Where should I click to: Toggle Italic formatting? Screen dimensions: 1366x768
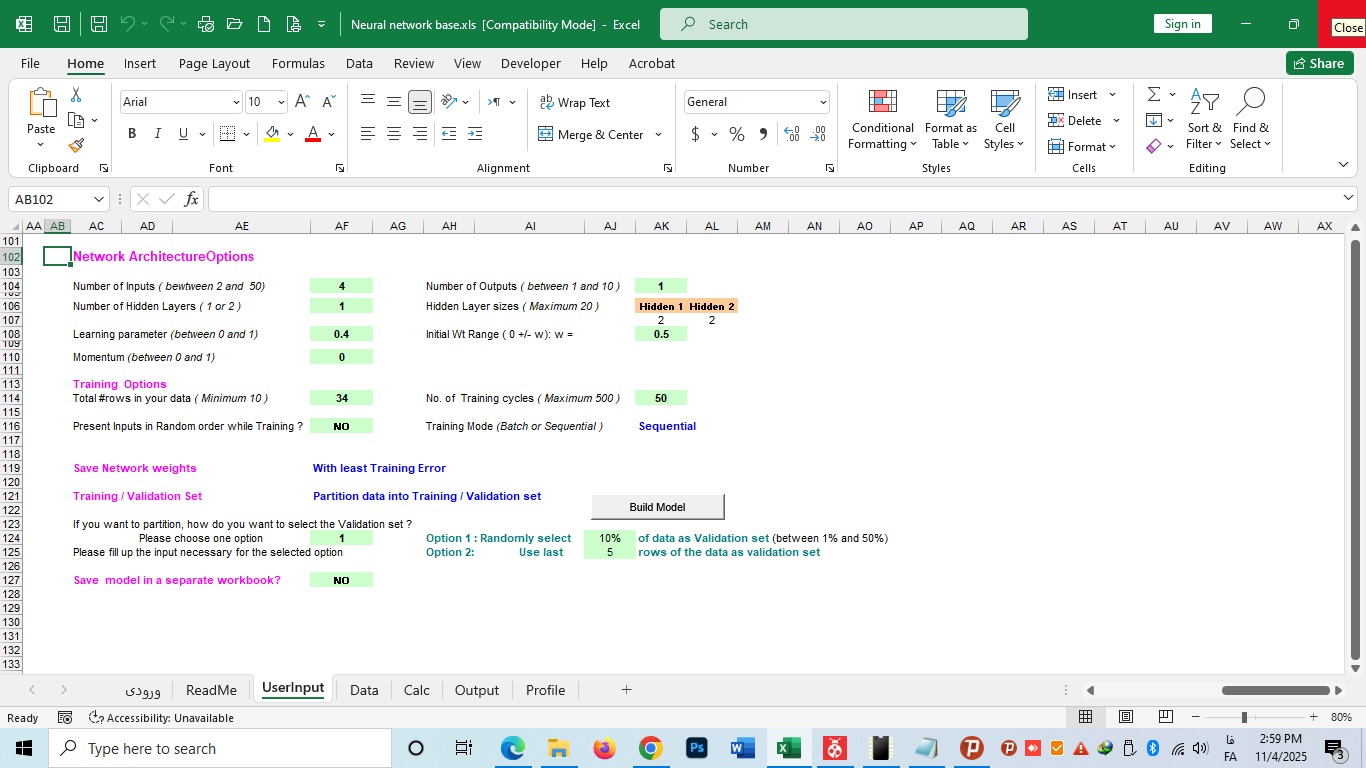click(157, 134)
